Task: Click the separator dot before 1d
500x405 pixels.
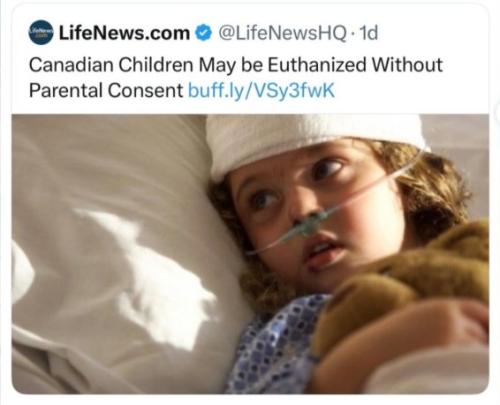Action: click(x=353, y=33)
